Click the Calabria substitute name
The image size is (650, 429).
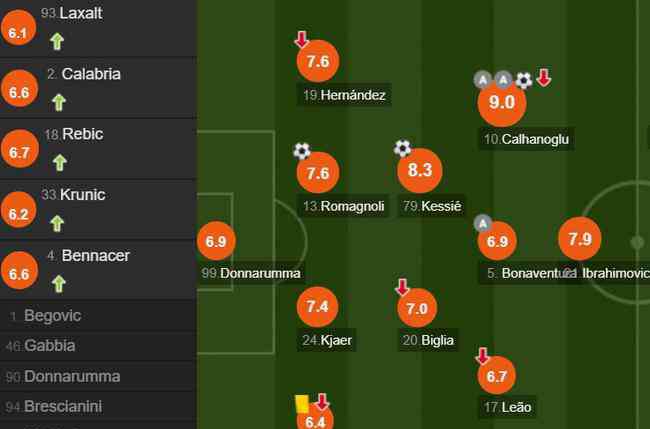click(91, 74)
